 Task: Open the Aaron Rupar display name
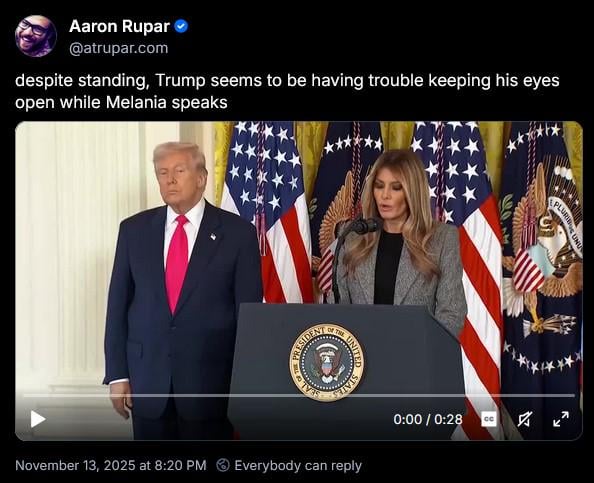pyautogui.click(x=119, y=27)
